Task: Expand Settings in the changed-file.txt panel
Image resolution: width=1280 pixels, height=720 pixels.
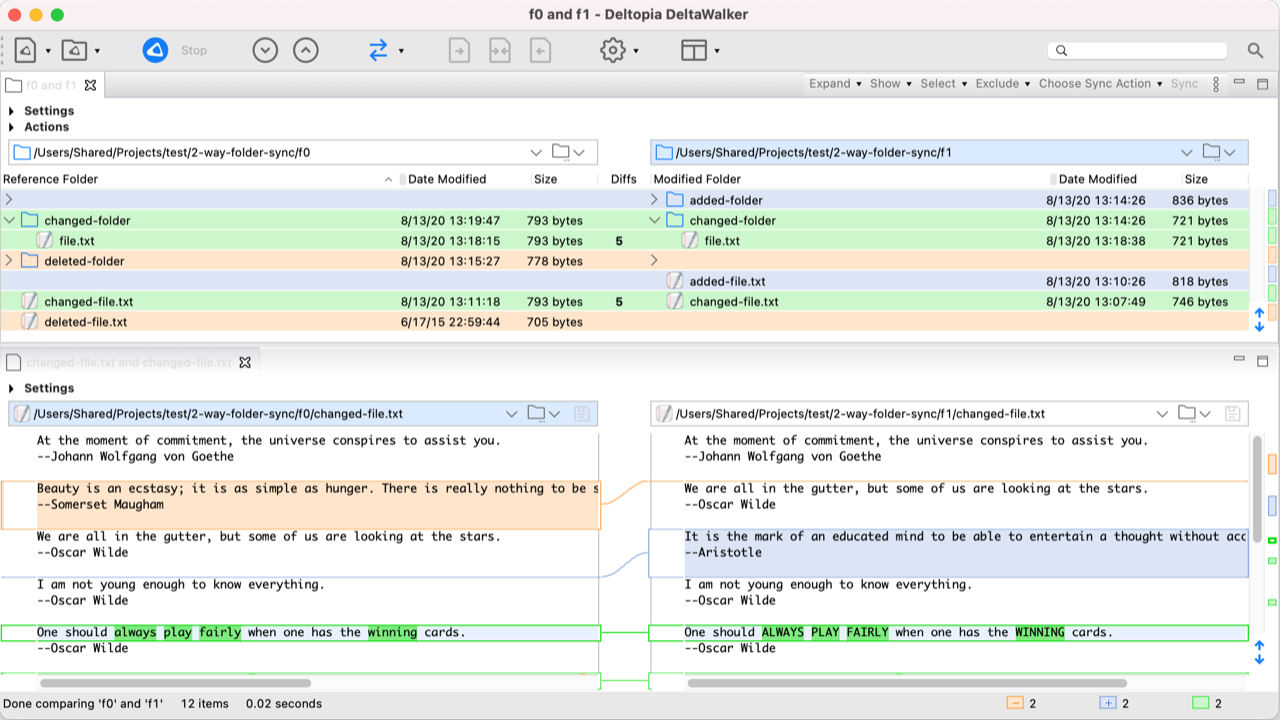Action: (x=12, y=388)
